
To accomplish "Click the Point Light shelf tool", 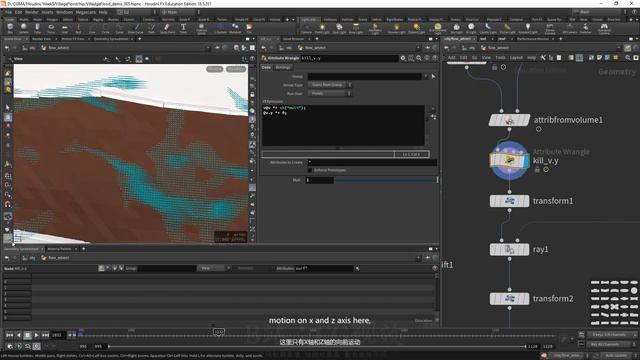I will [322, 28].
